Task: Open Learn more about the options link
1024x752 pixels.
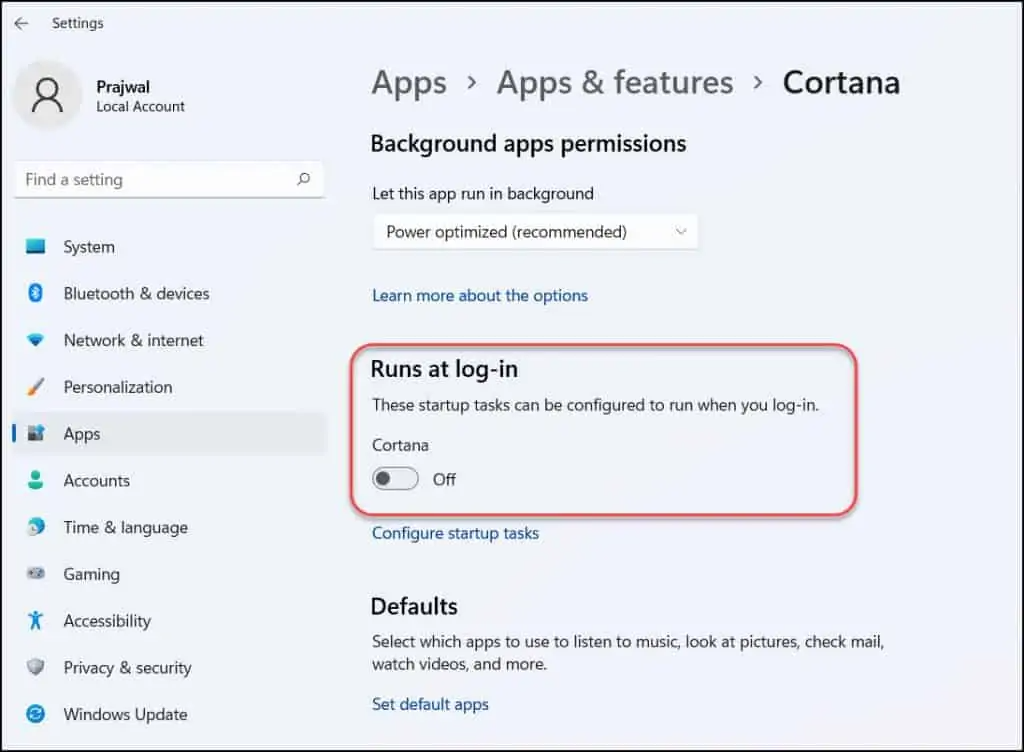Action: [x=480, y=295]
